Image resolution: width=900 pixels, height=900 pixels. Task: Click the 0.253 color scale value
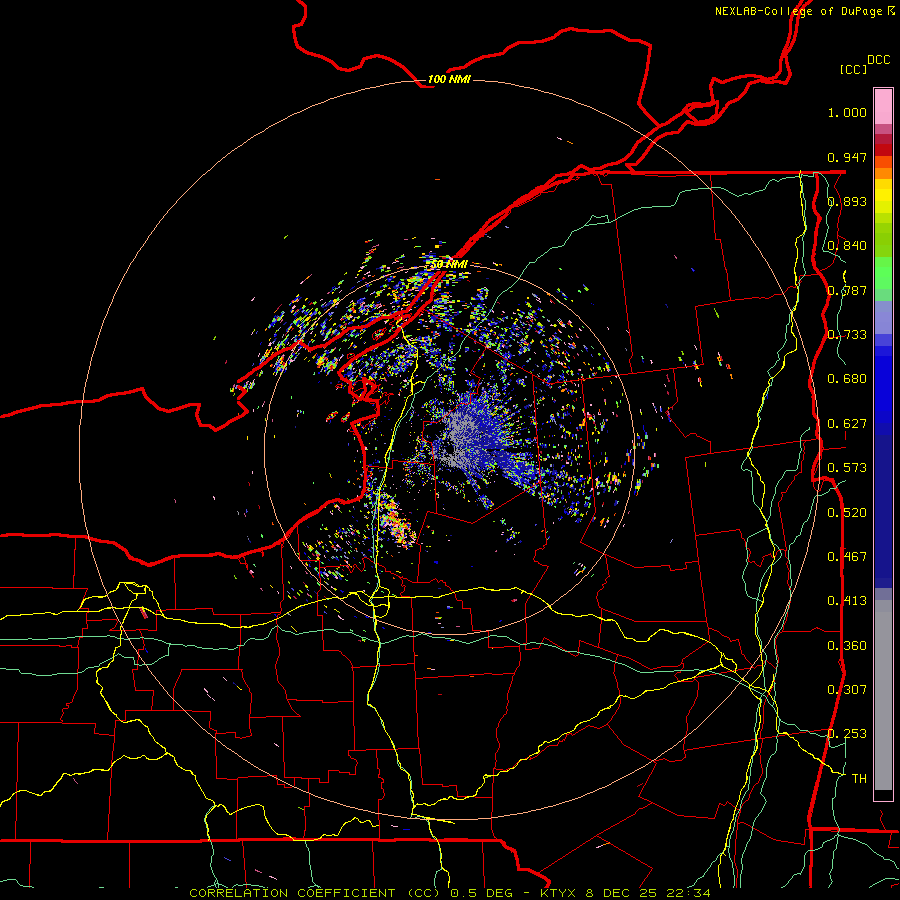pos(847,734)
